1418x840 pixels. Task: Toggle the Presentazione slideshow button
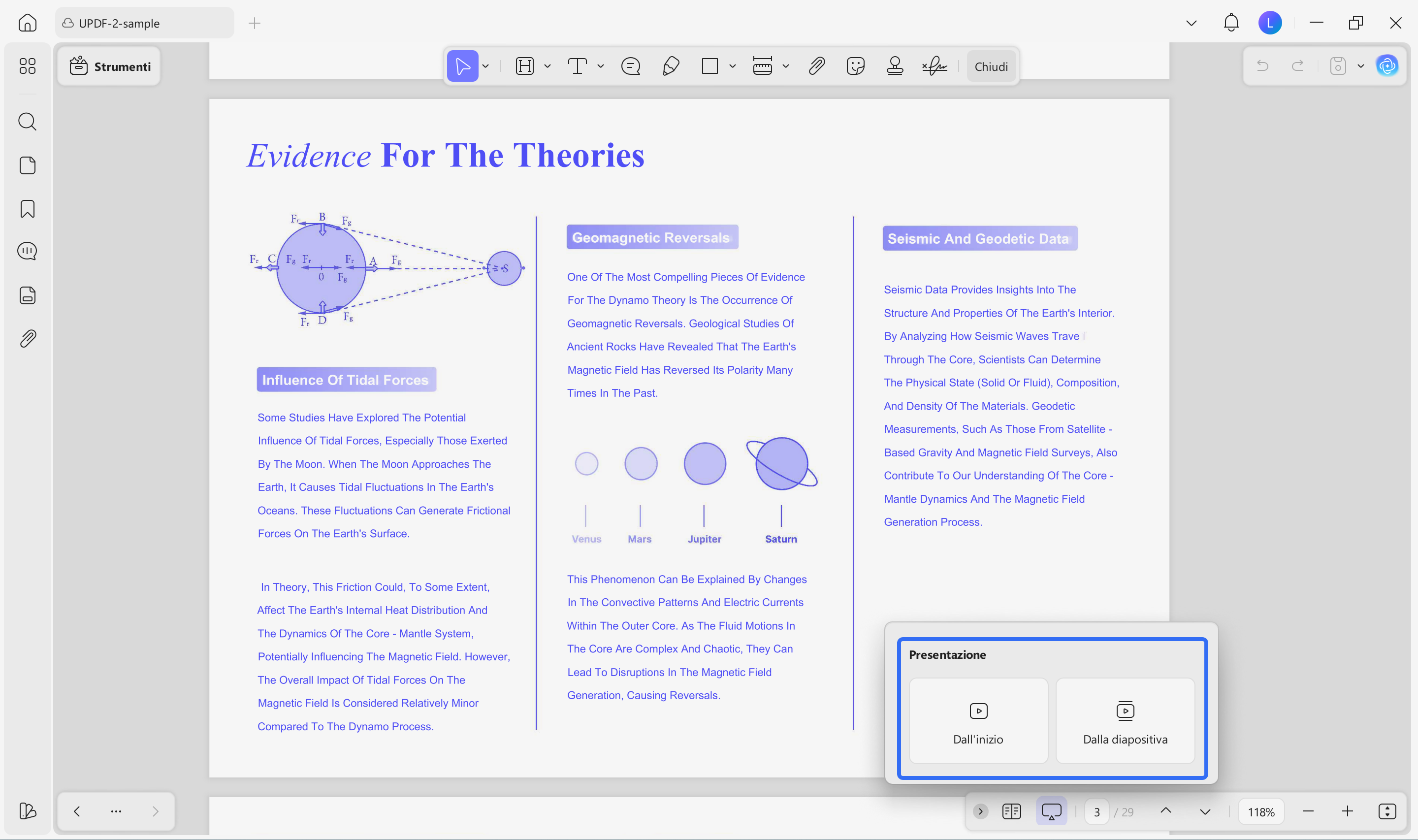click(x=1051, y=811)
